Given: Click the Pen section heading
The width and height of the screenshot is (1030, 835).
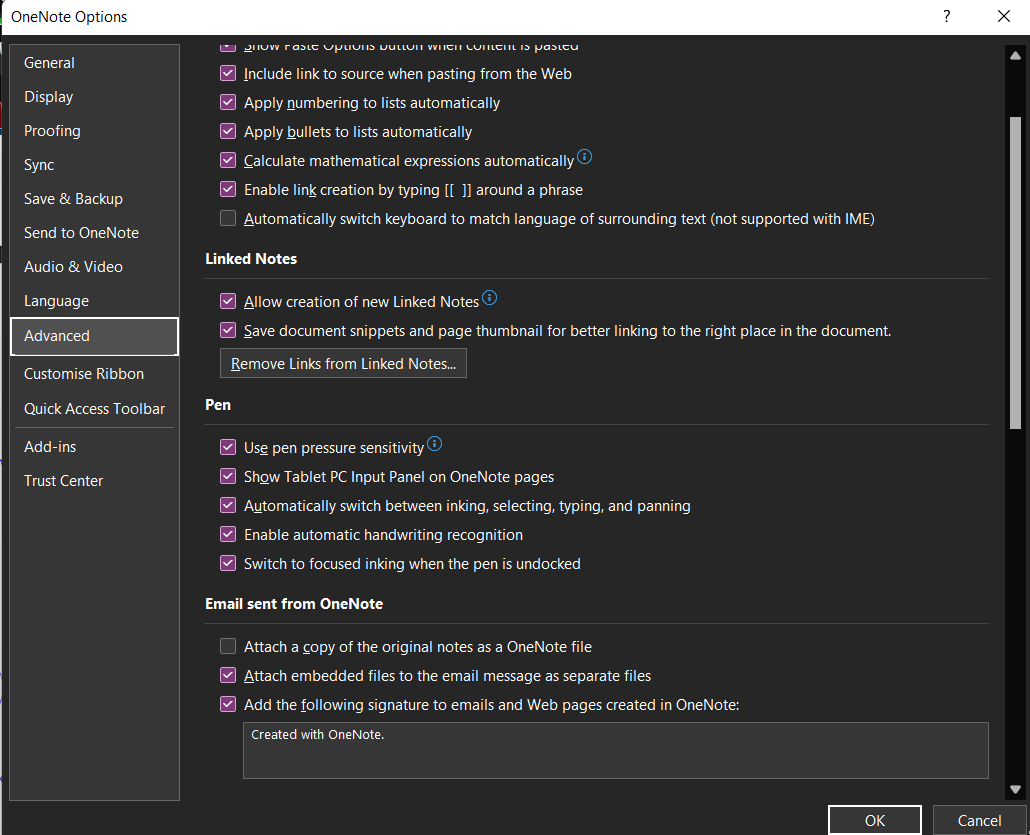Looking at the screenshot, I should click(218, 405).
